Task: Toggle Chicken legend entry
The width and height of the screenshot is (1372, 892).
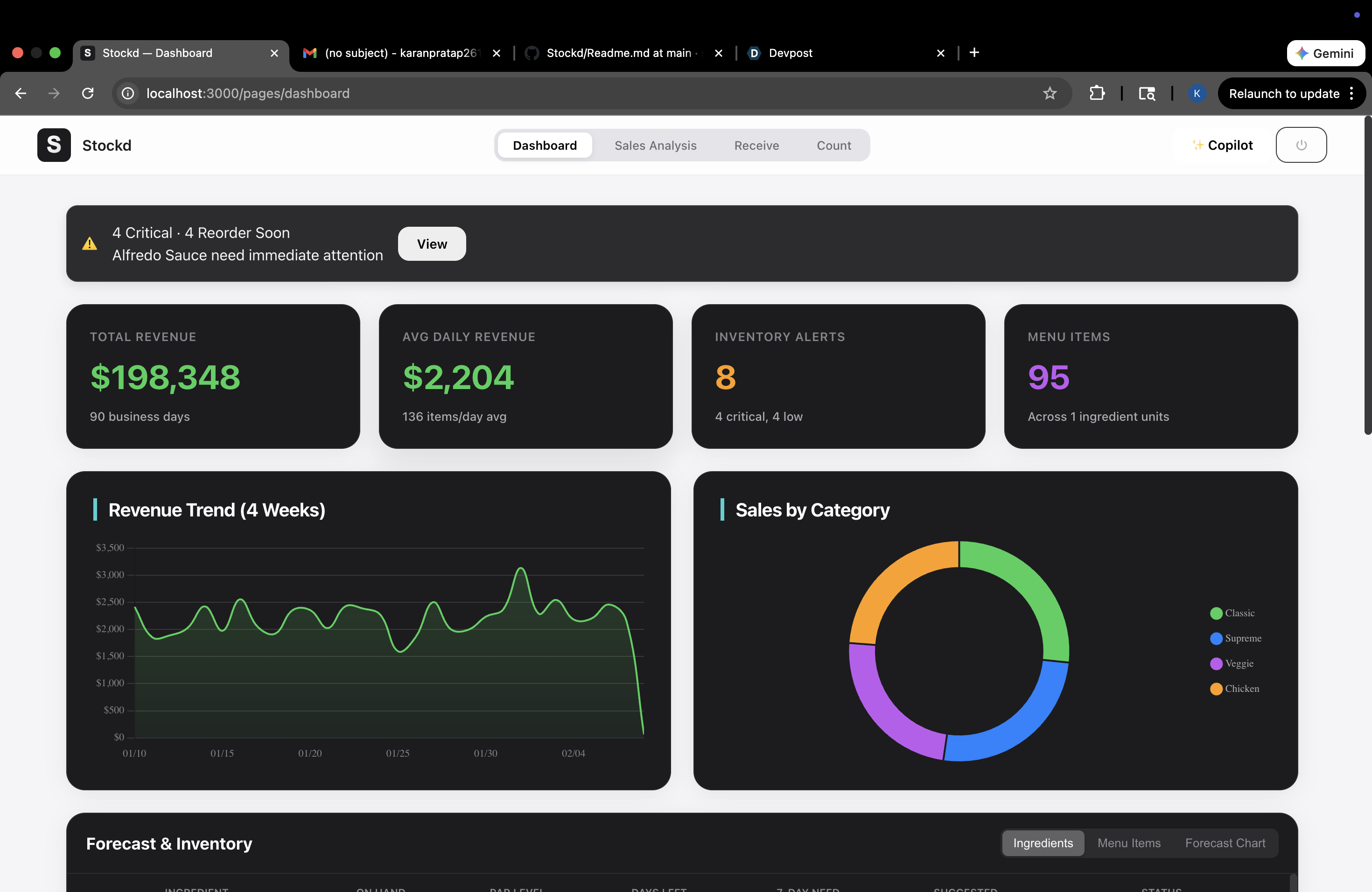Action: click(x=1235, y=689)
